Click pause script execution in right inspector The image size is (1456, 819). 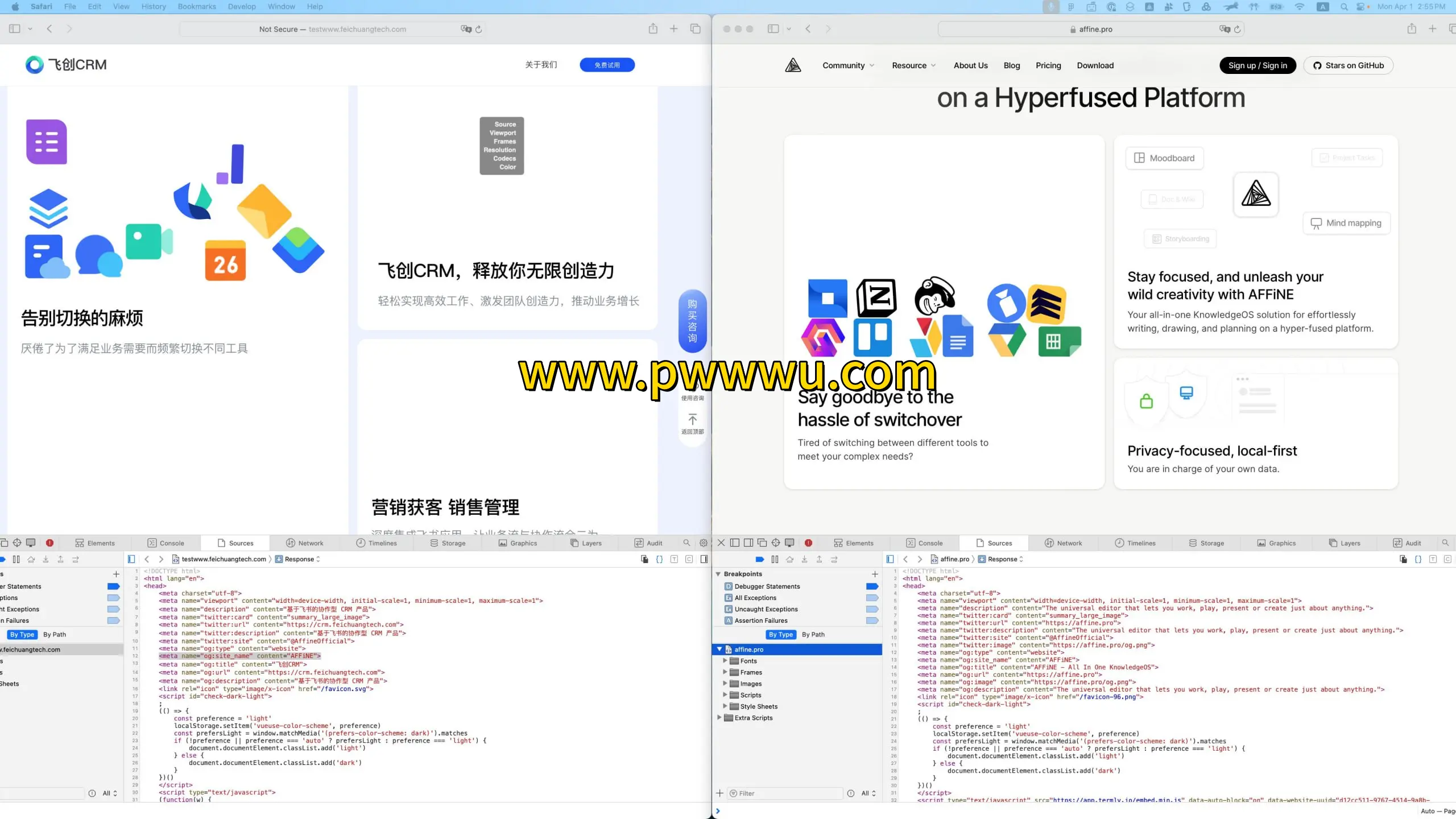775,559
